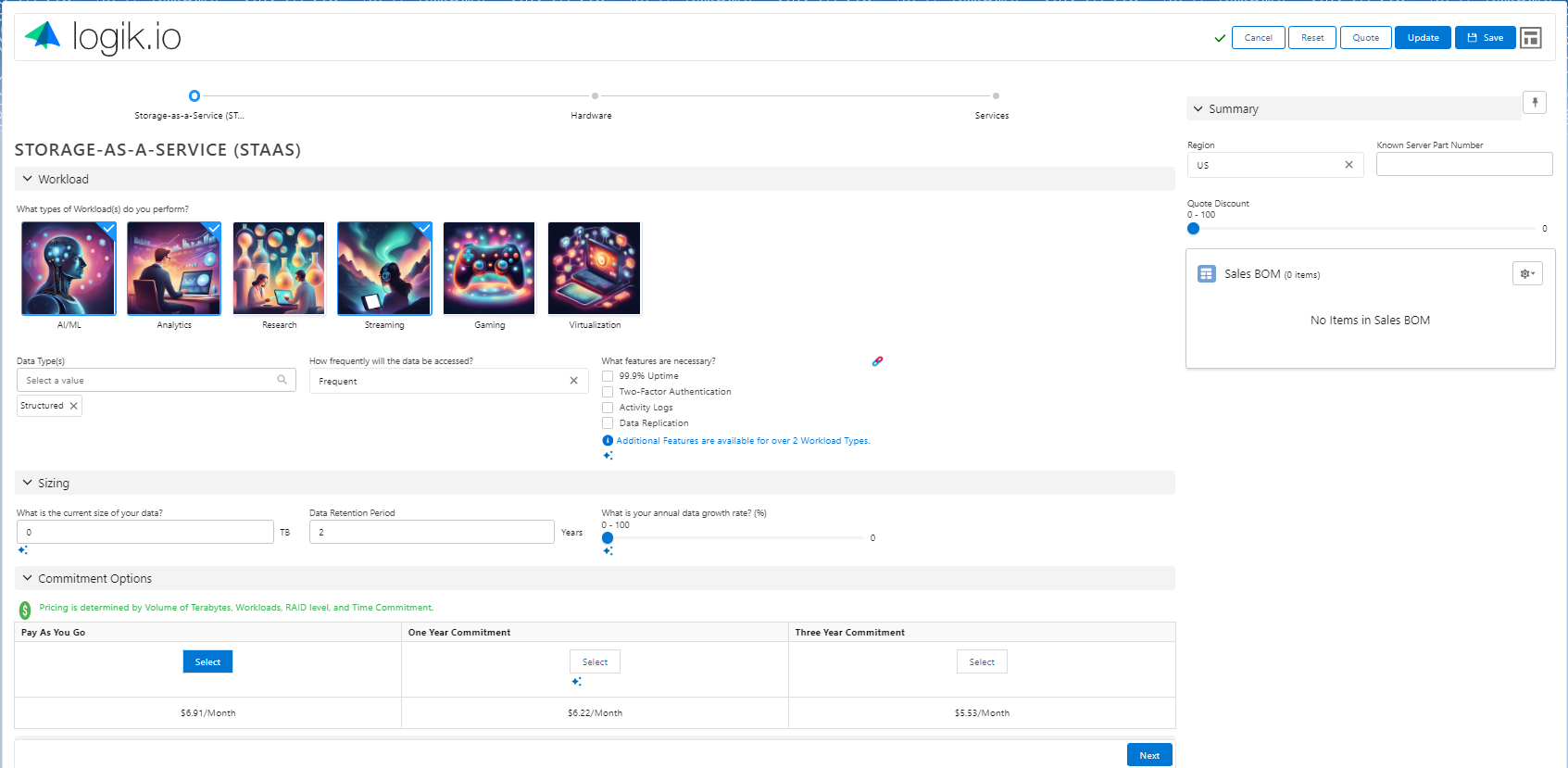This screenshot has height=768, width=1568.
Task: Clear the Frequent access frequency selection
Action: point(573,381)
